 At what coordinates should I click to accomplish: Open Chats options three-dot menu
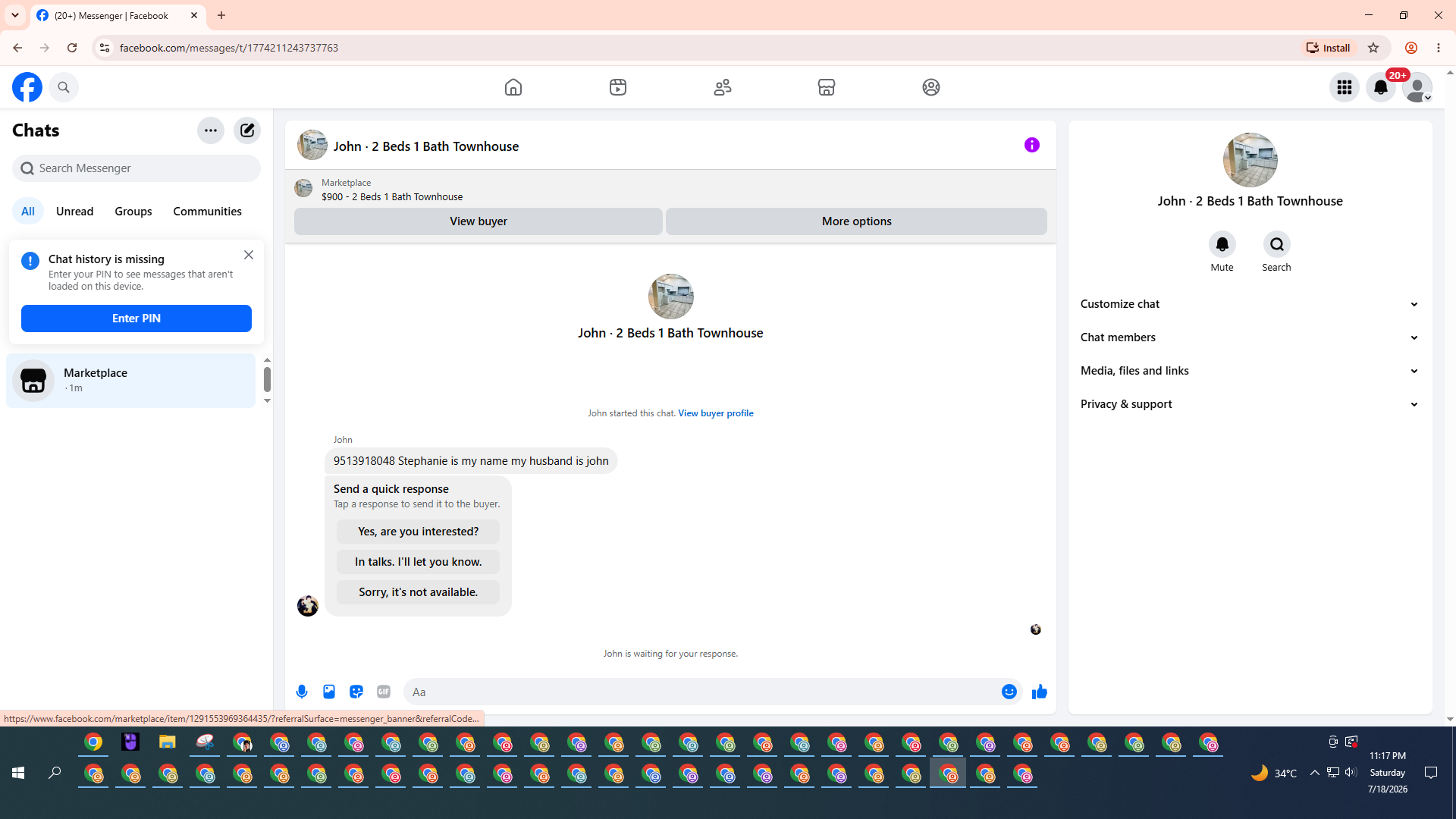[211, 130]
